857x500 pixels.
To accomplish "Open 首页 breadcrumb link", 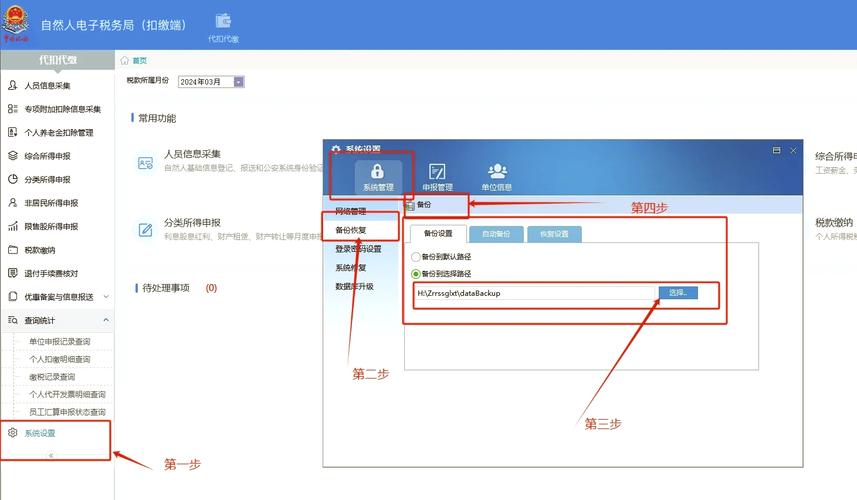I will [x=140, y=60].
